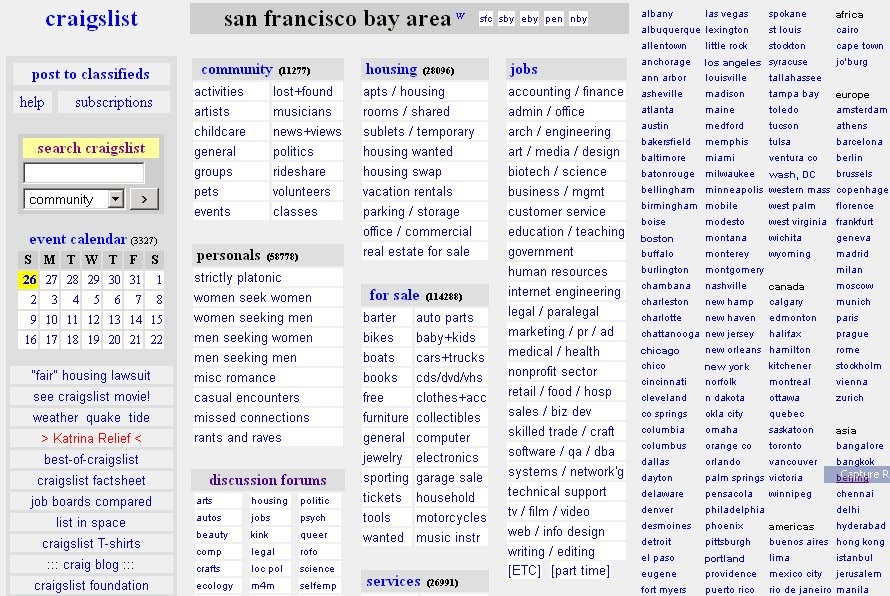Select day 31 in the event calendar
Screen dimensions: 890x596
(x=135, y=279)
